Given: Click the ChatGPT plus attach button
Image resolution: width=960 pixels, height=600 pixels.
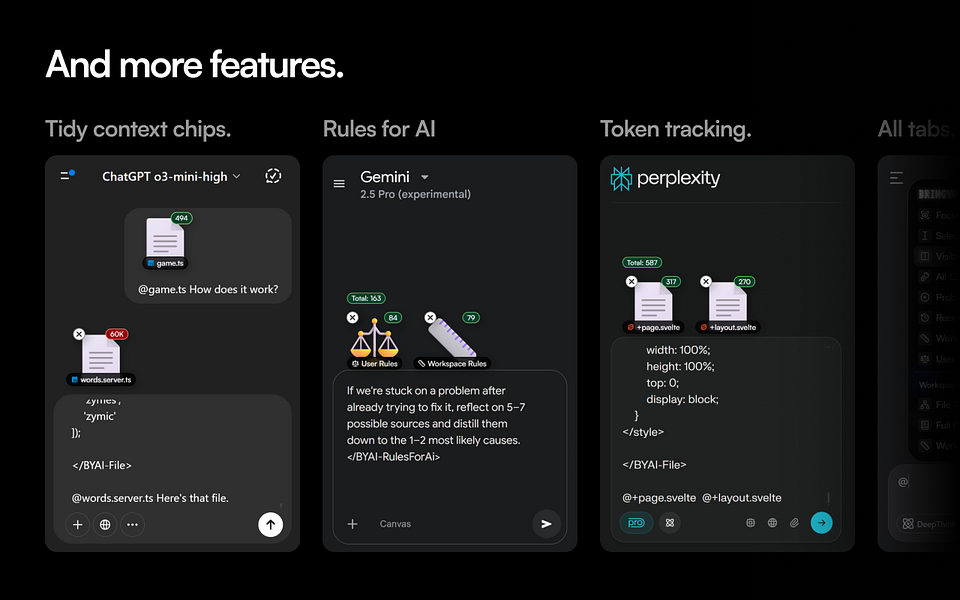Looking at the screenshot, I should (x=78, y=525).
